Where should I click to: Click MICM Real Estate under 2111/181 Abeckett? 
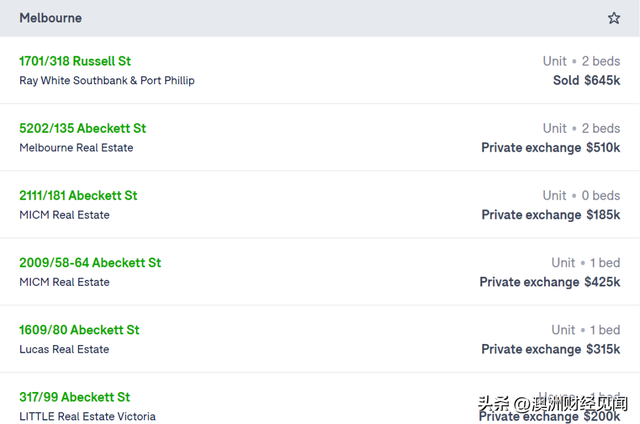point(64,215)
